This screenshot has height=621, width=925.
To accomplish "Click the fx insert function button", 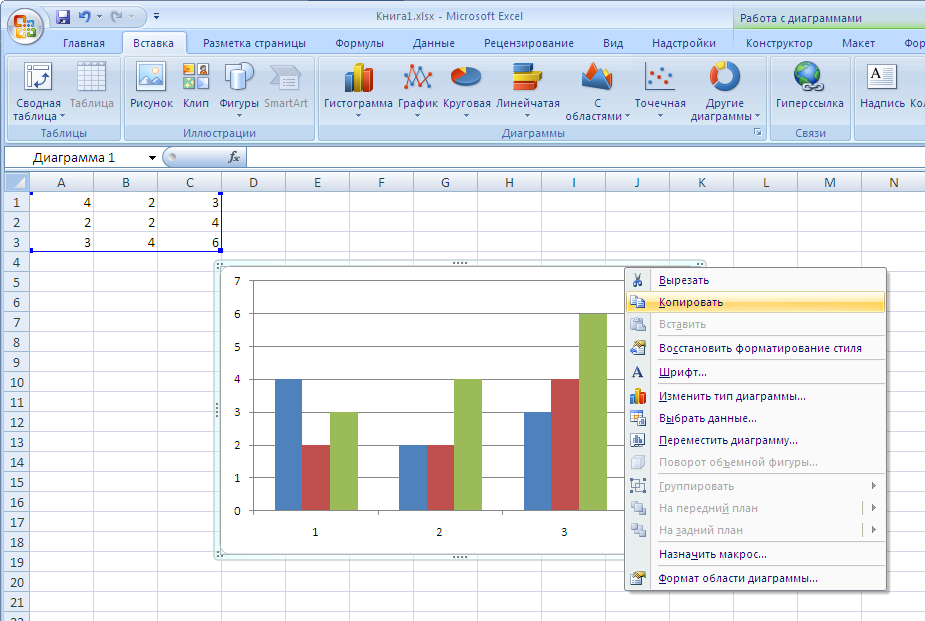I will pyautogui.click(x=234, y=157).
